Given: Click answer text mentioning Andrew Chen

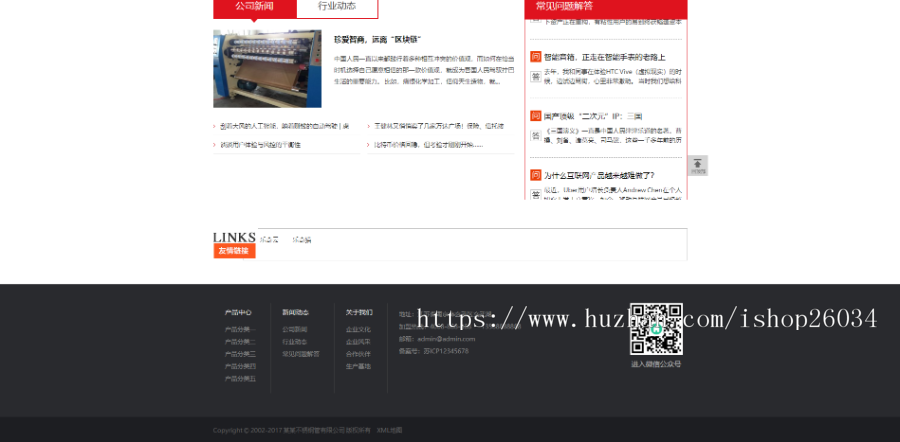Looking at the screenshot, I should point(612,194).
